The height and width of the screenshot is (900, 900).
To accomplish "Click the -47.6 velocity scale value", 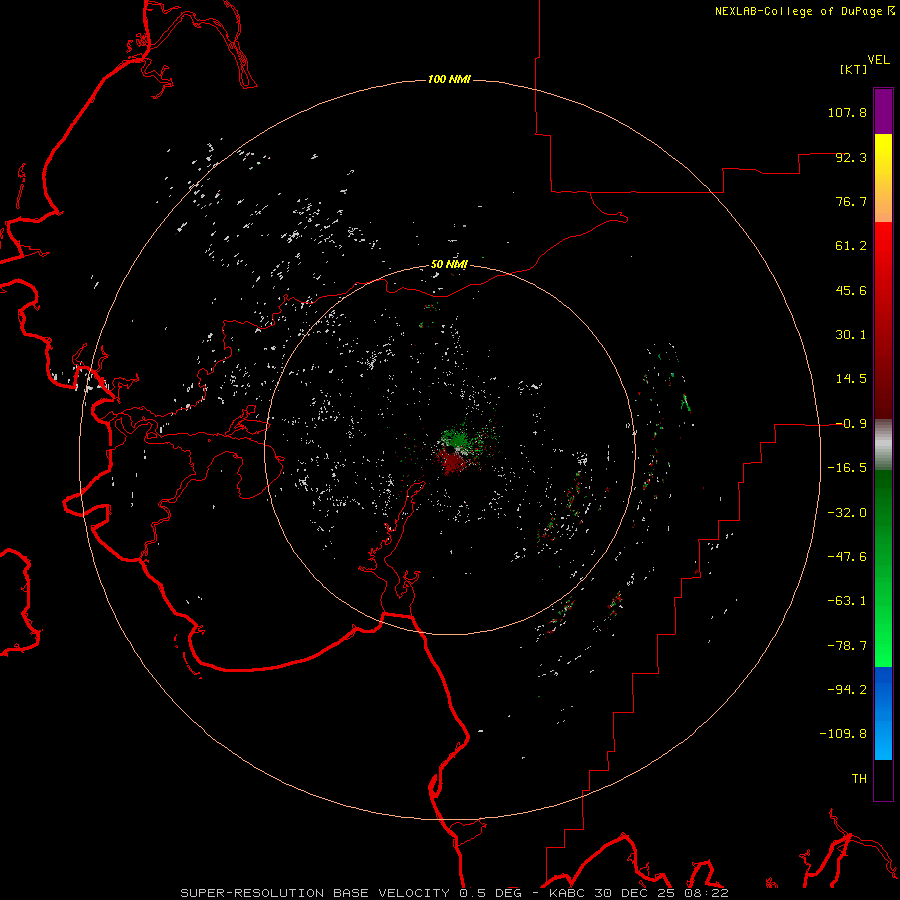I will 847,557.
